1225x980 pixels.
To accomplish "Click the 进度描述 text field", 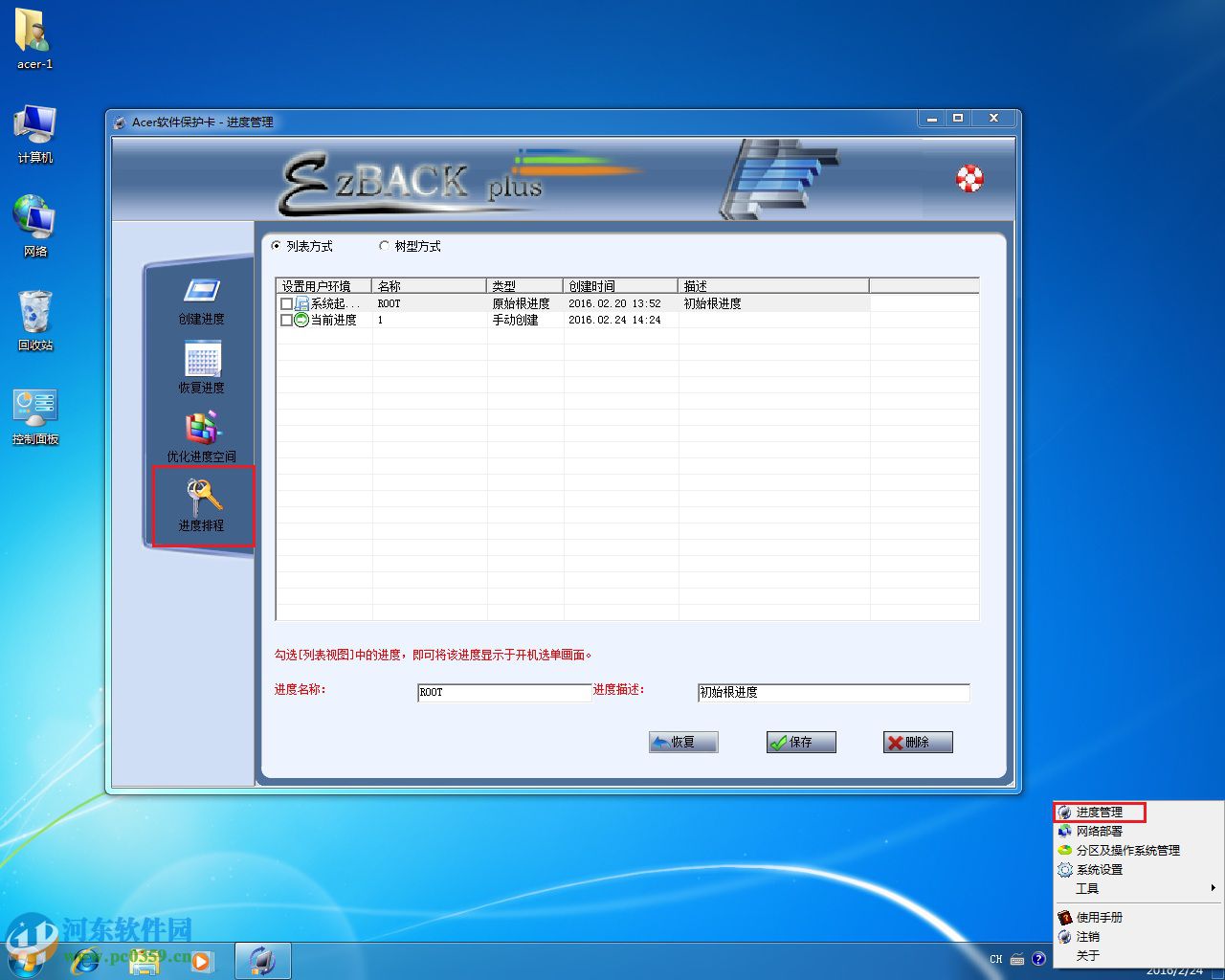I will [x=833, y=692].
